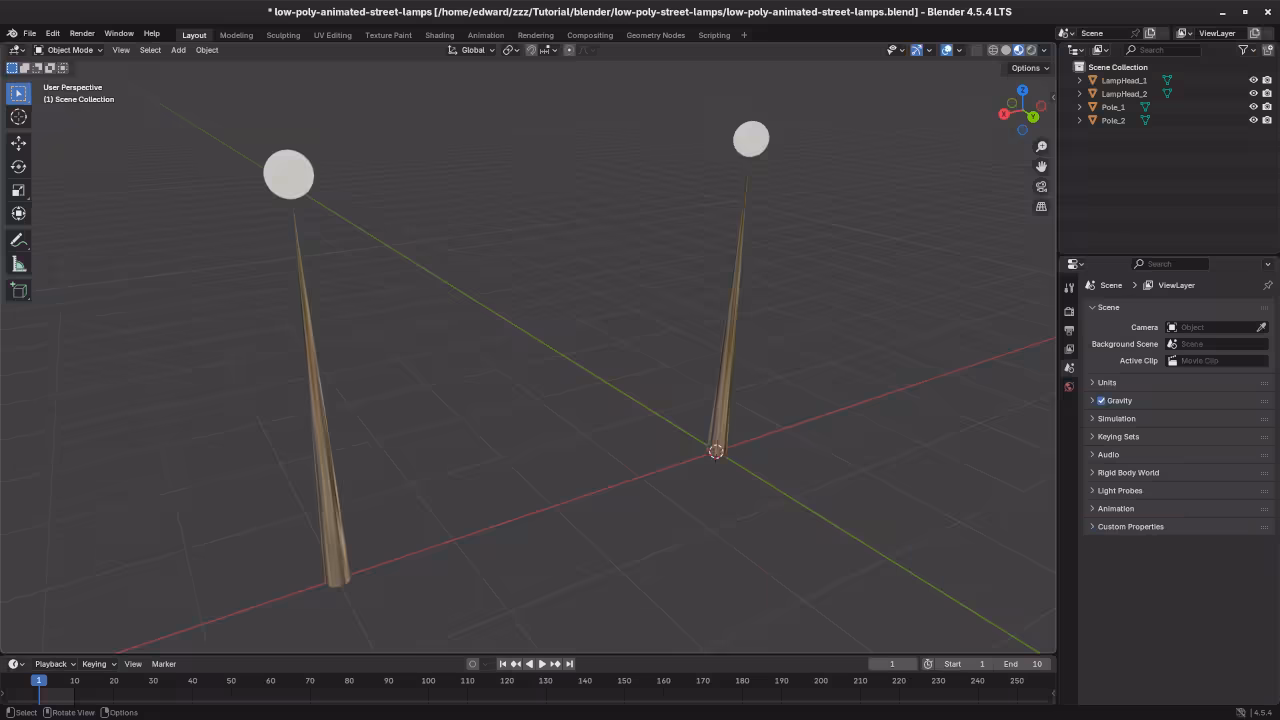Select the Move tool in the viewport toolbar
1280x720 pixels.
click(18, 142)
